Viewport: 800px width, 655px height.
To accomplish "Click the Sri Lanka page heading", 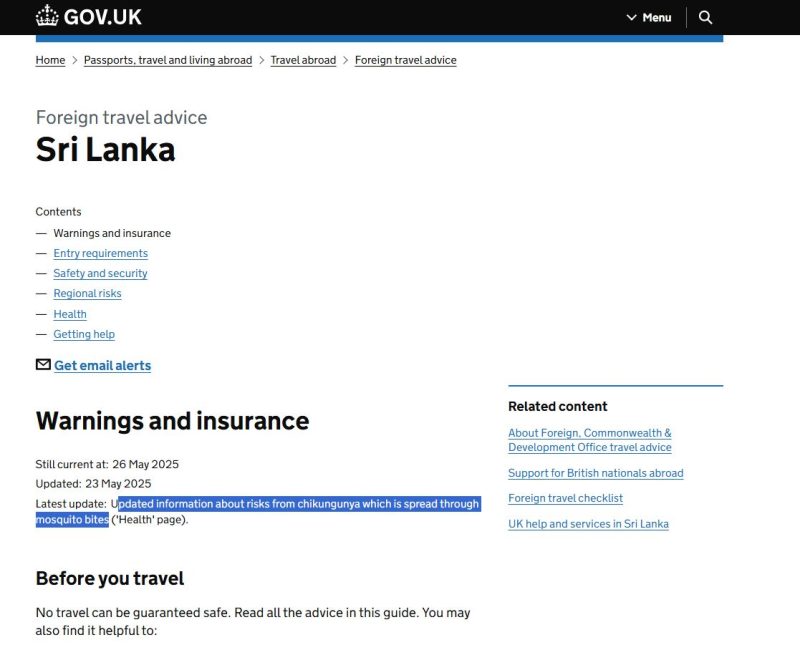I will pos(105,149).
